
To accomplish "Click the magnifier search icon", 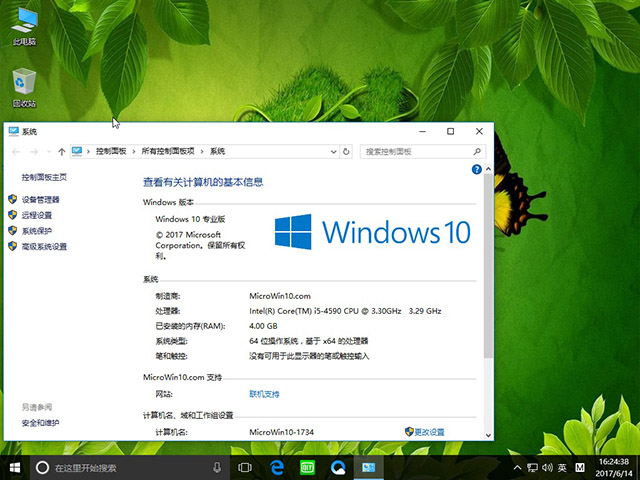I will click(477, 152).
